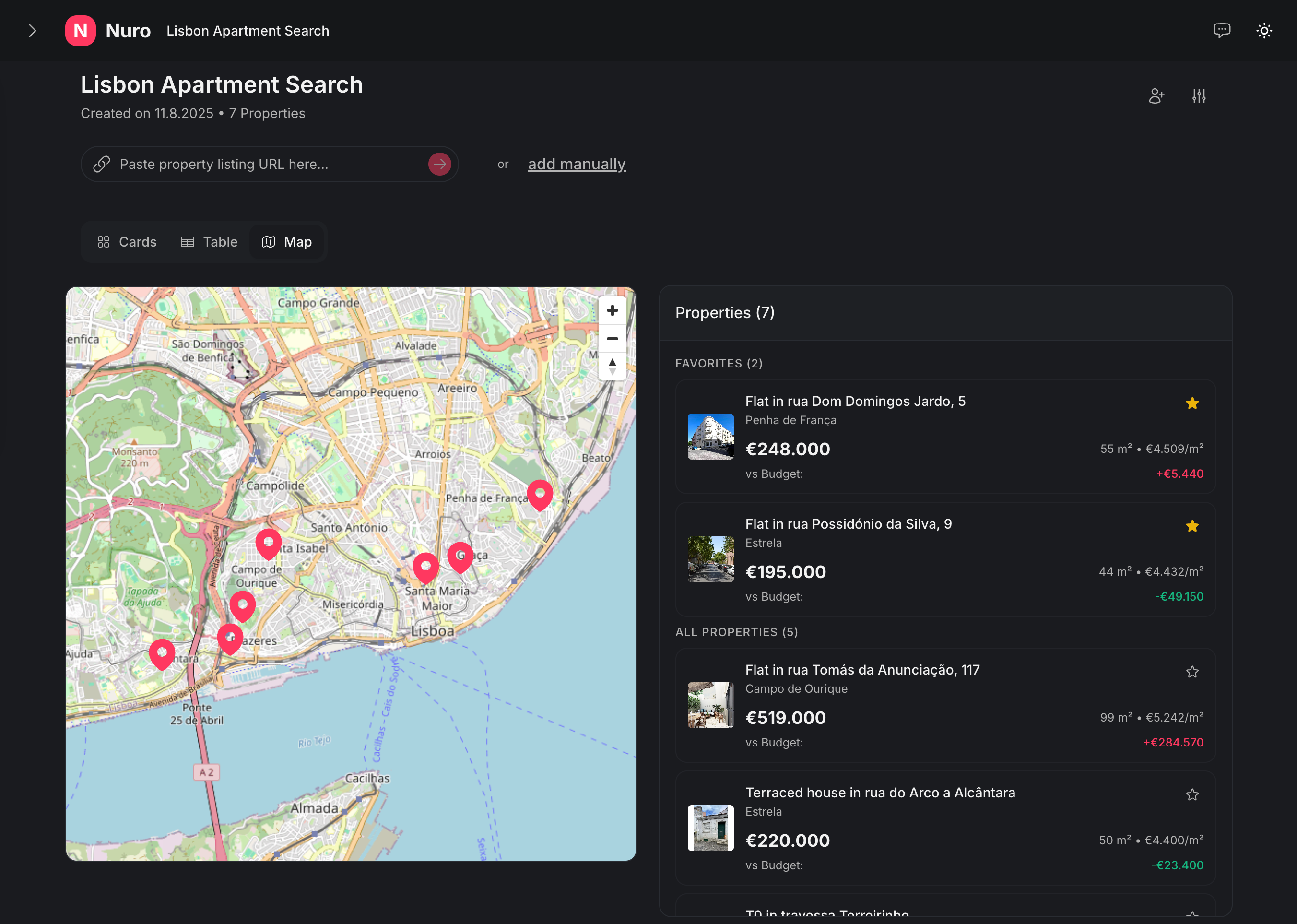Switch to the Cards view tab
This screenshot has height=924, width=1297.
click(127, 242)
